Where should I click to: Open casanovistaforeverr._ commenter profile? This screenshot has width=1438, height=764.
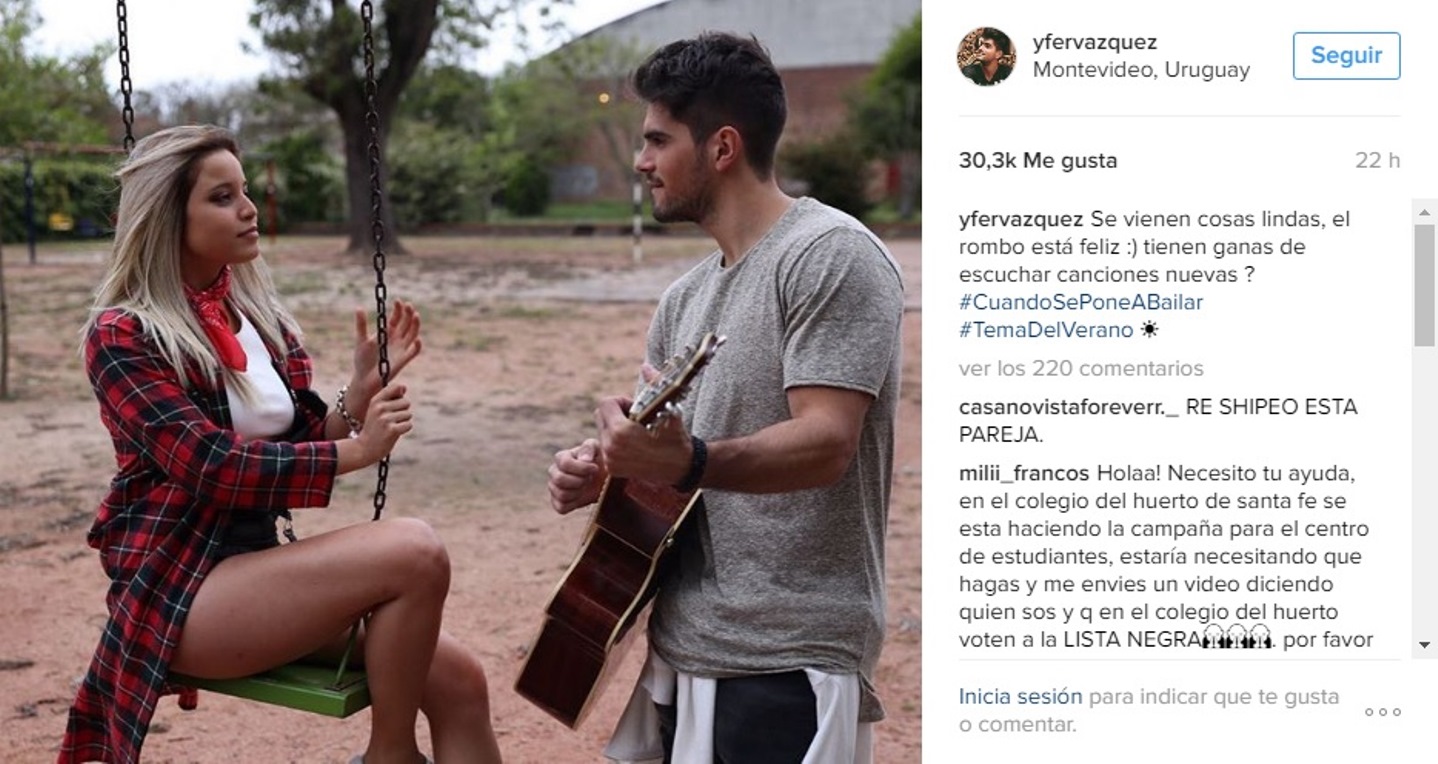[x=1065, y=408]
